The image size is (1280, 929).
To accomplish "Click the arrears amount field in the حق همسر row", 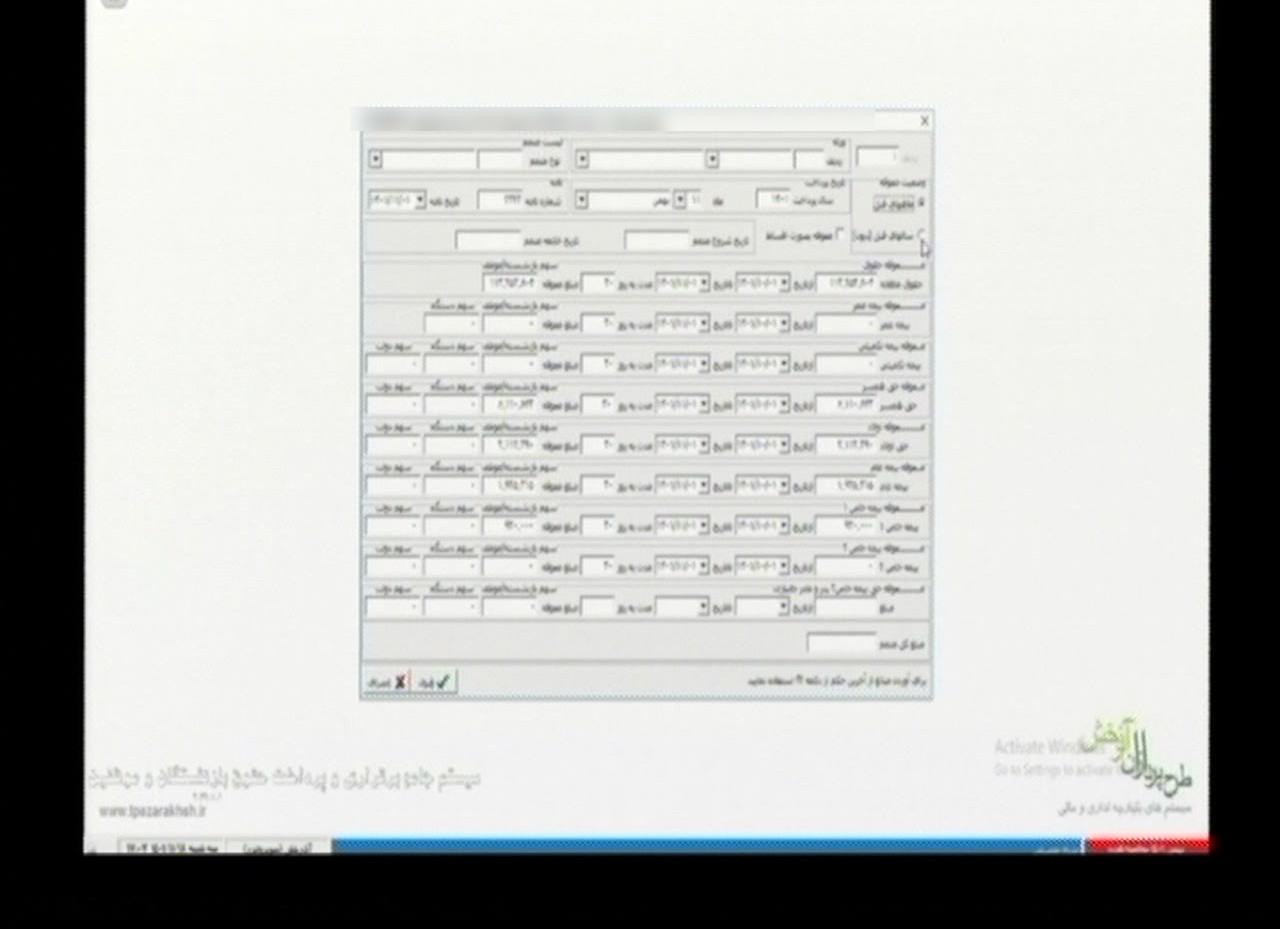I will (510, 405).
